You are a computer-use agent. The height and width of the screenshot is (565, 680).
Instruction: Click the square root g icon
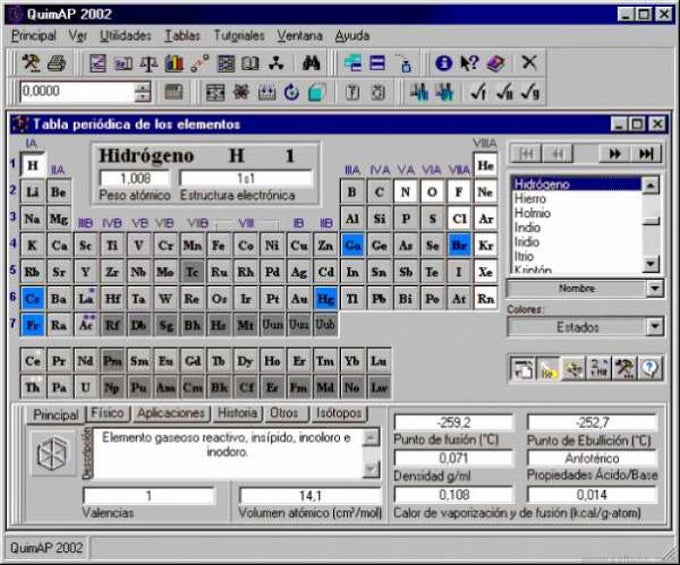pyautogui.click(x=530, y=92)
